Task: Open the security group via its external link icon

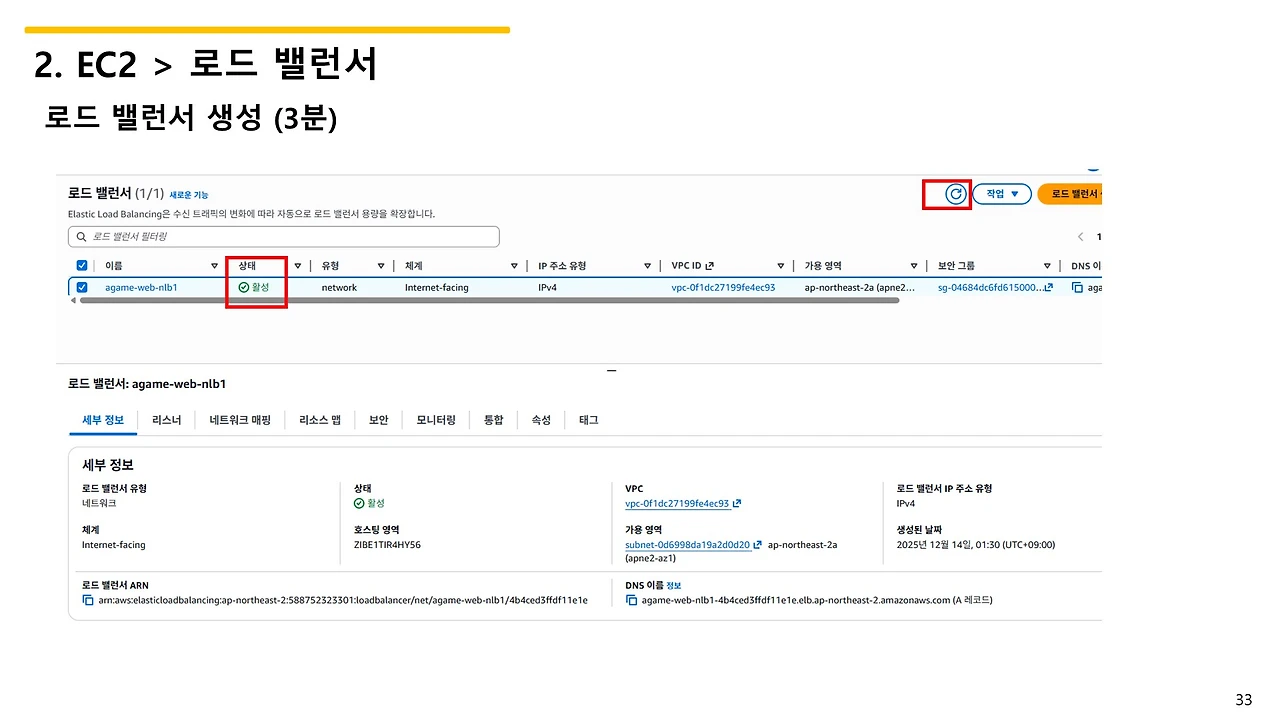Action: 1050,287
